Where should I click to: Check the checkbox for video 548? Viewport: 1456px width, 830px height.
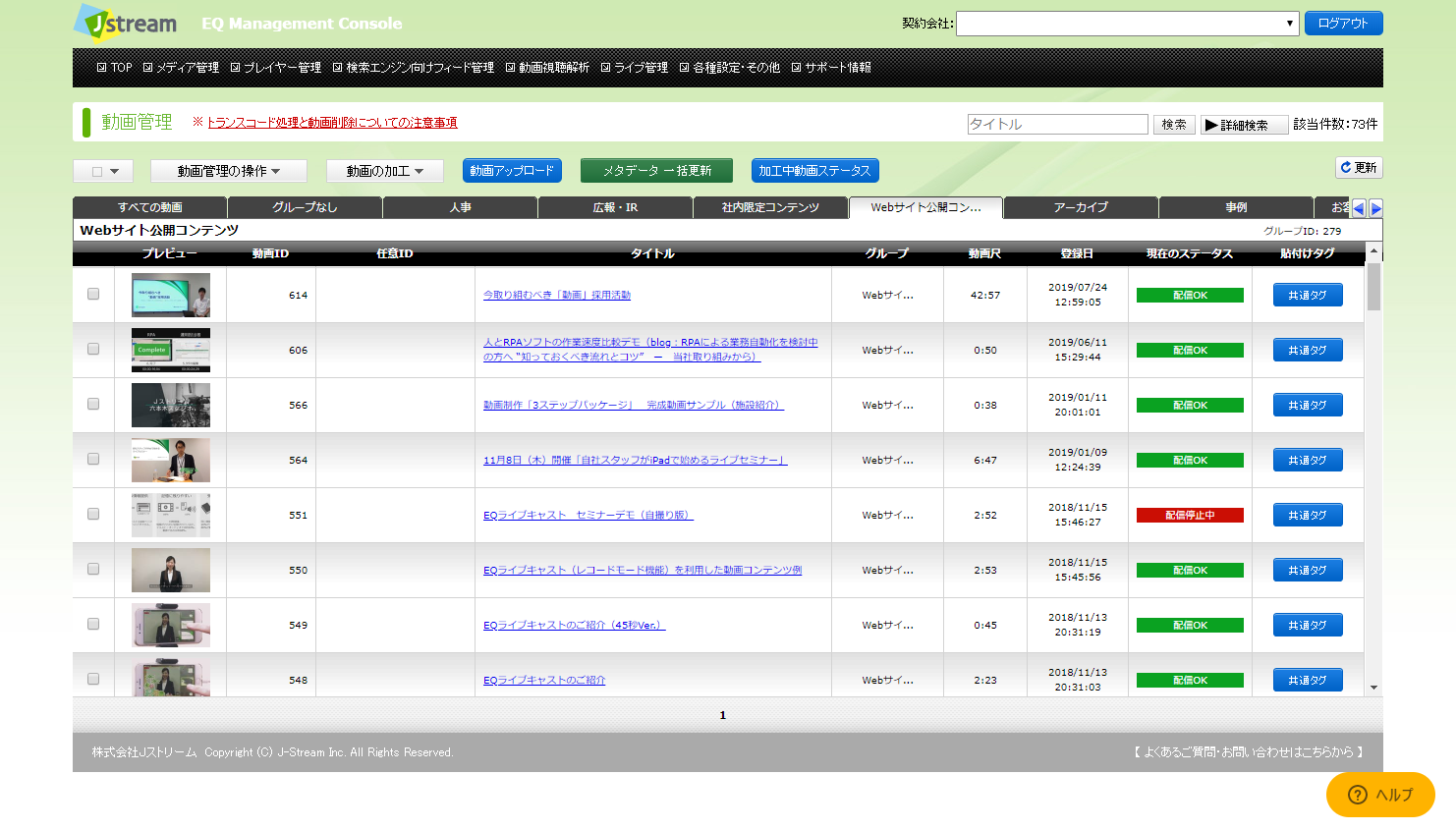tap(93, 679)
